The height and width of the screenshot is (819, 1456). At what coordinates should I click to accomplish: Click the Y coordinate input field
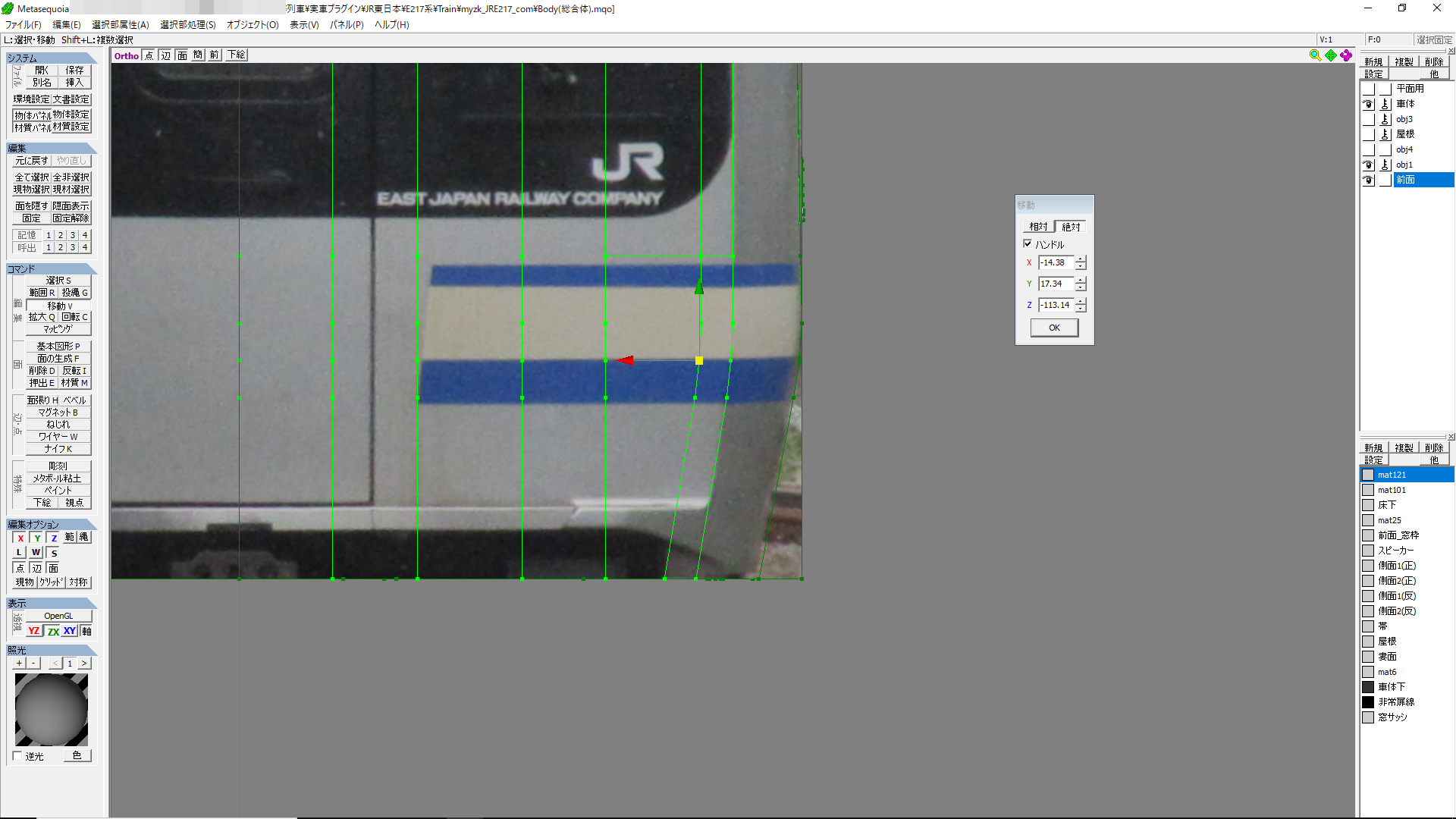1056,284
